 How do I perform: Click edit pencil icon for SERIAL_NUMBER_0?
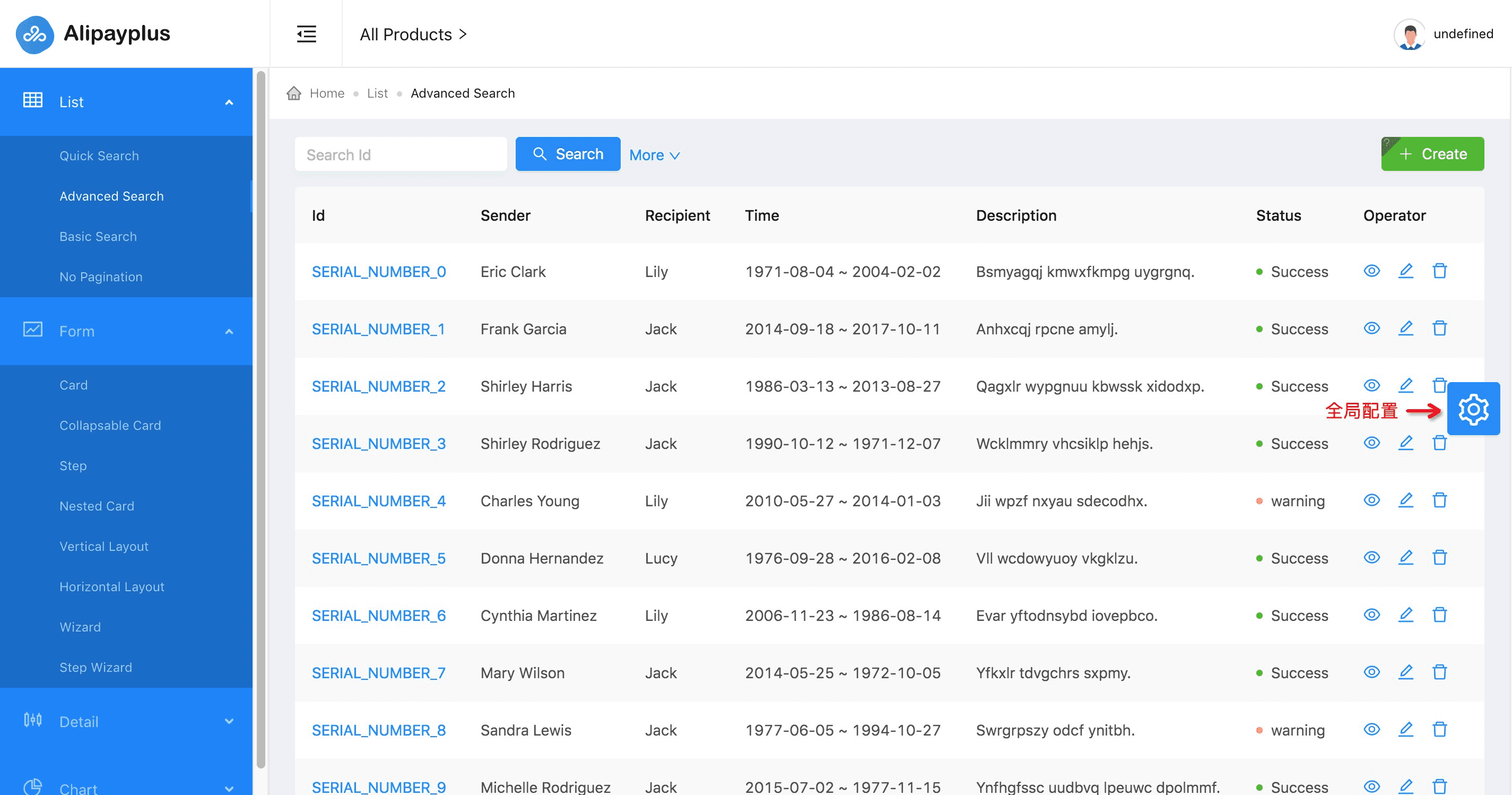click(x=1405, y=271)
